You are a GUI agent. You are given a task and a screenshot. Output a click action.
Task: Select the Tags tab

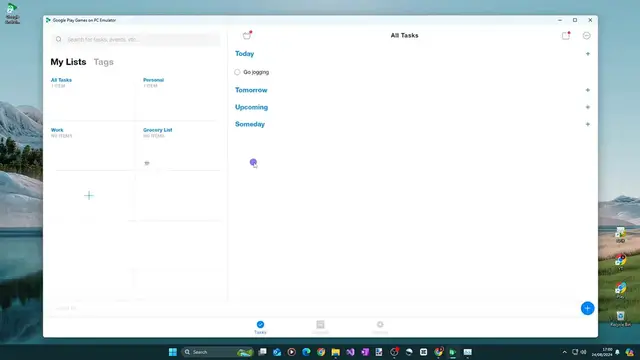pos(104,62)
